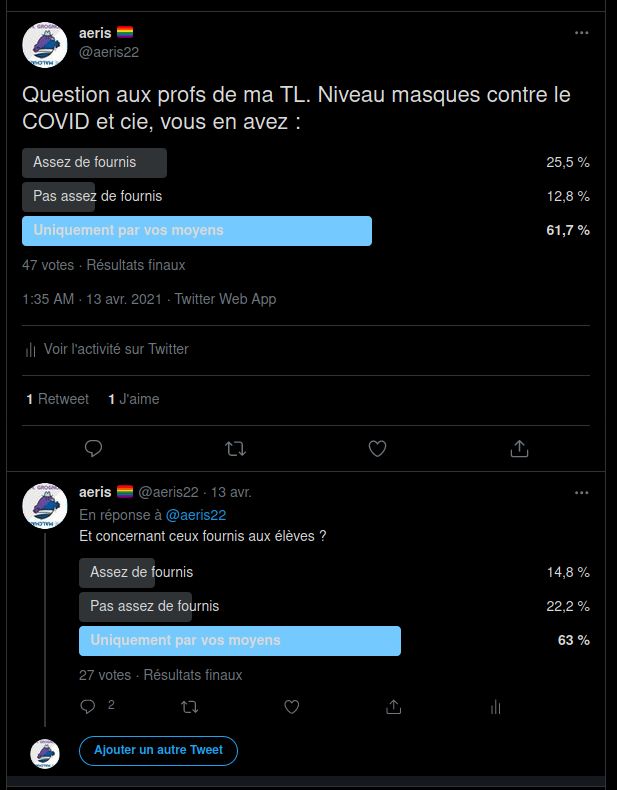The image size is (617, 790).
Task: Open the tweet timestamp 1:35 AM link
Action: (x=48, y=299)
